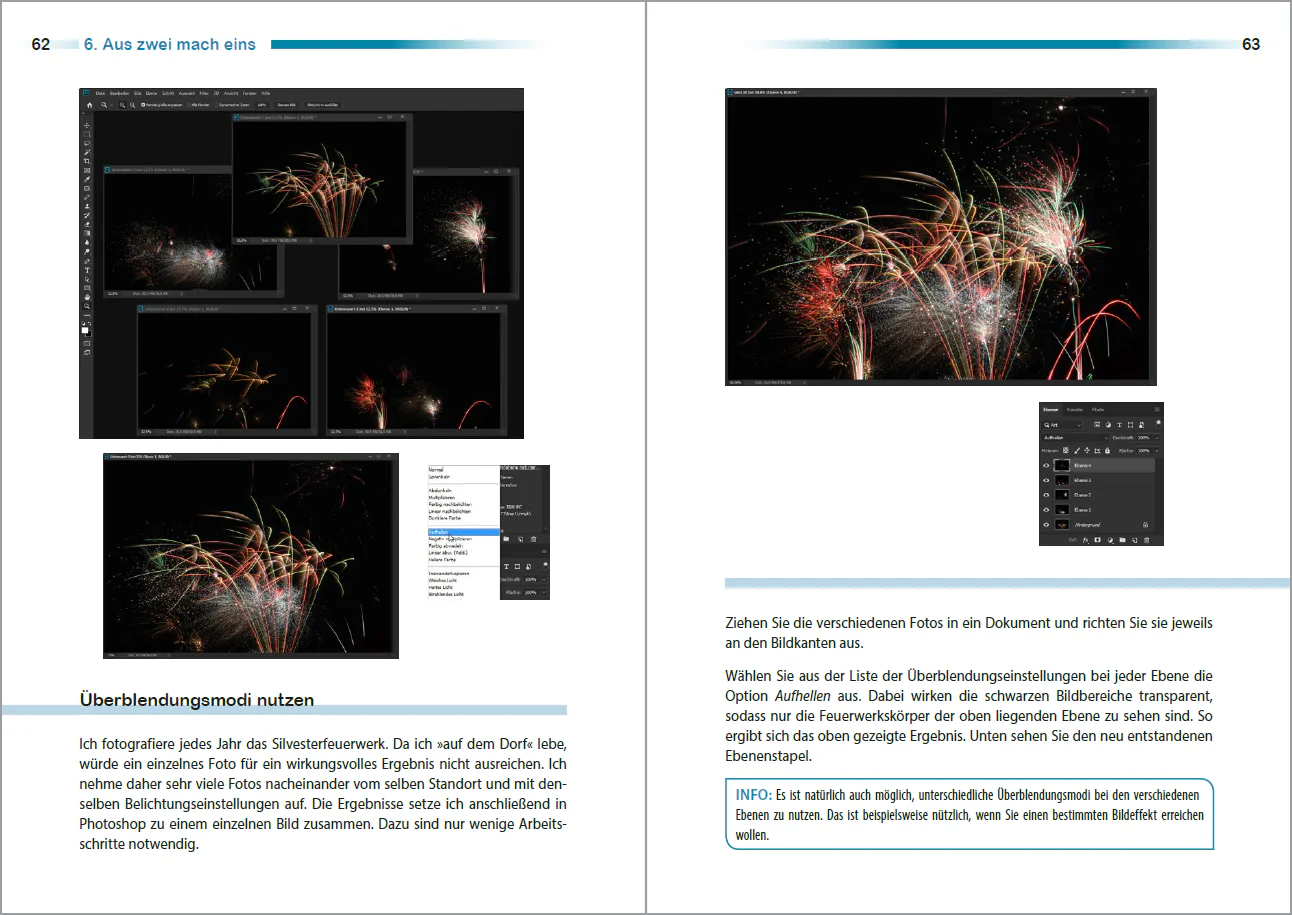Screen dimensions: 1292x915
Task: Switch to the Kanäle tab
Action: [1075, 410]
